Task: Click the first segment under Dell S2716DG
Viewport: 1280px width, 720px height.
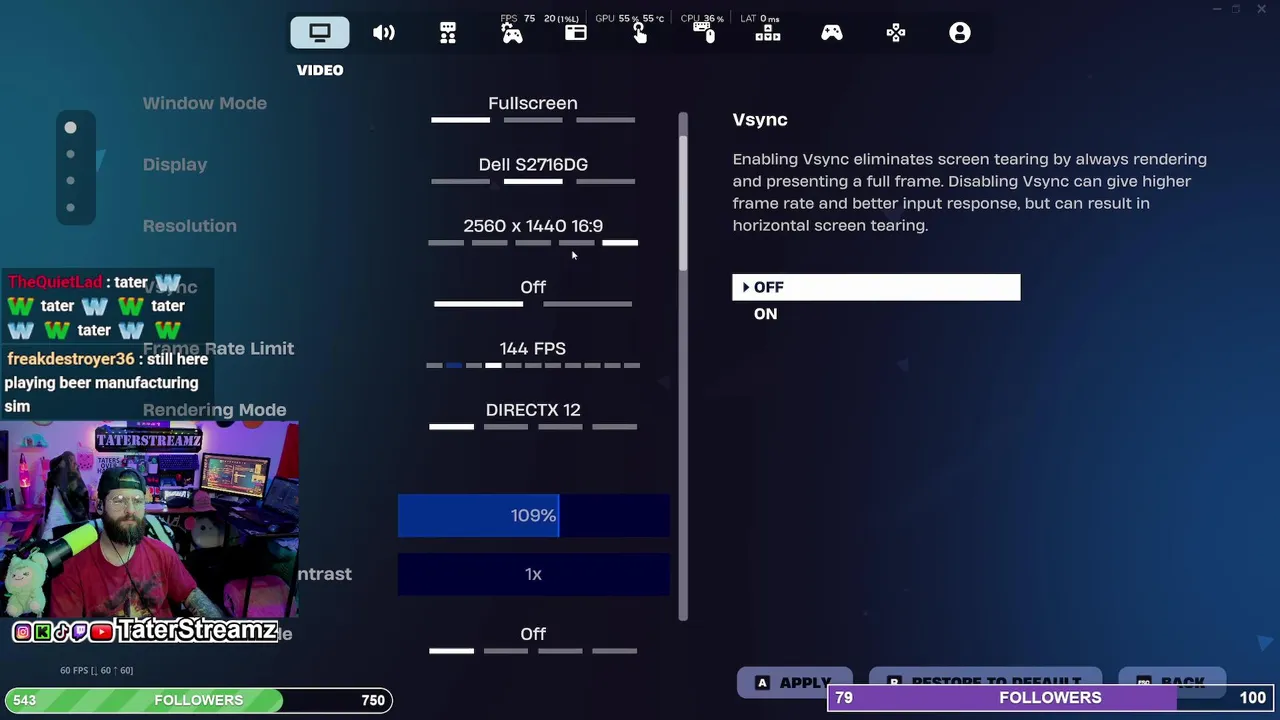Action: click(x=460, y=182)
